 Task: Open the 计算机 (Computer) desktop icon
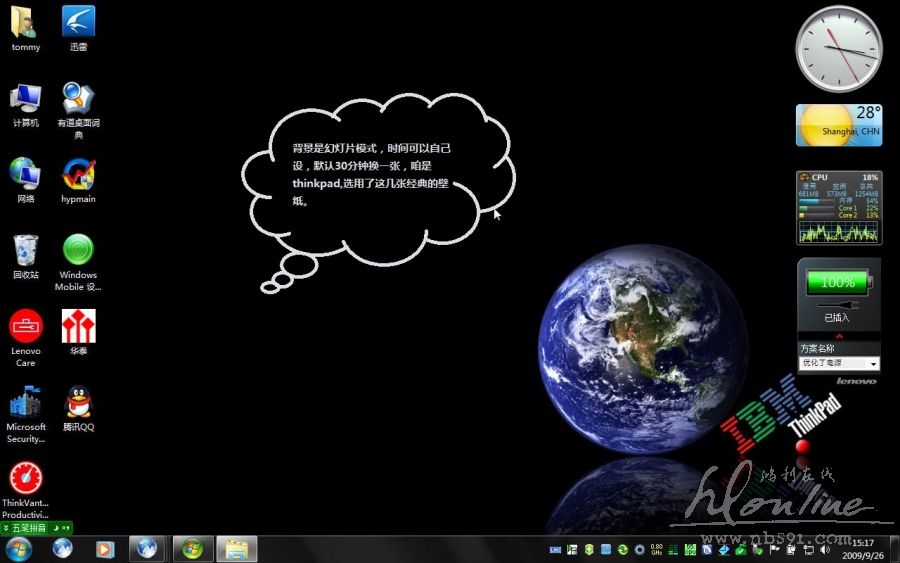tap(25, 98)
